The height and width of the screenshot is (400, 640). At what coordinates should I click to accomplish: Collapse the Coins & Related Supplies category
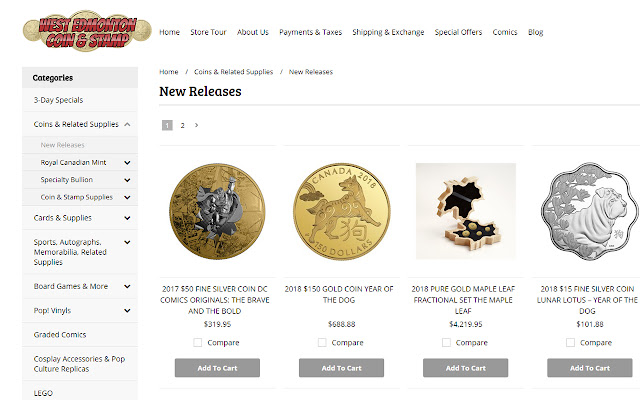(x=128, y=125)
